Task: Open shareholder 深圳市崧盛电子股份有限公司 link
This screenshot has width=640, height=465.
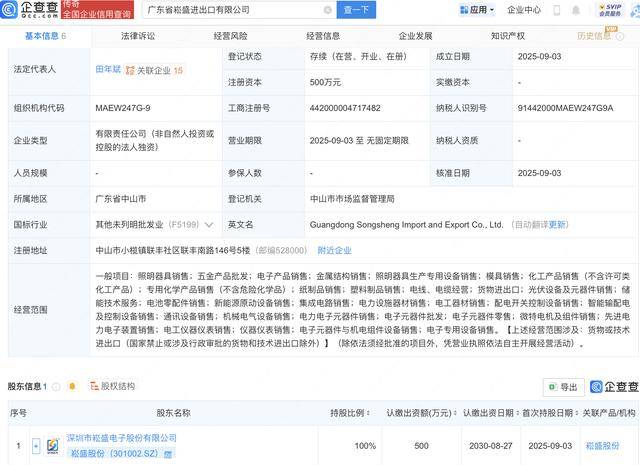Action: (122, 438)
